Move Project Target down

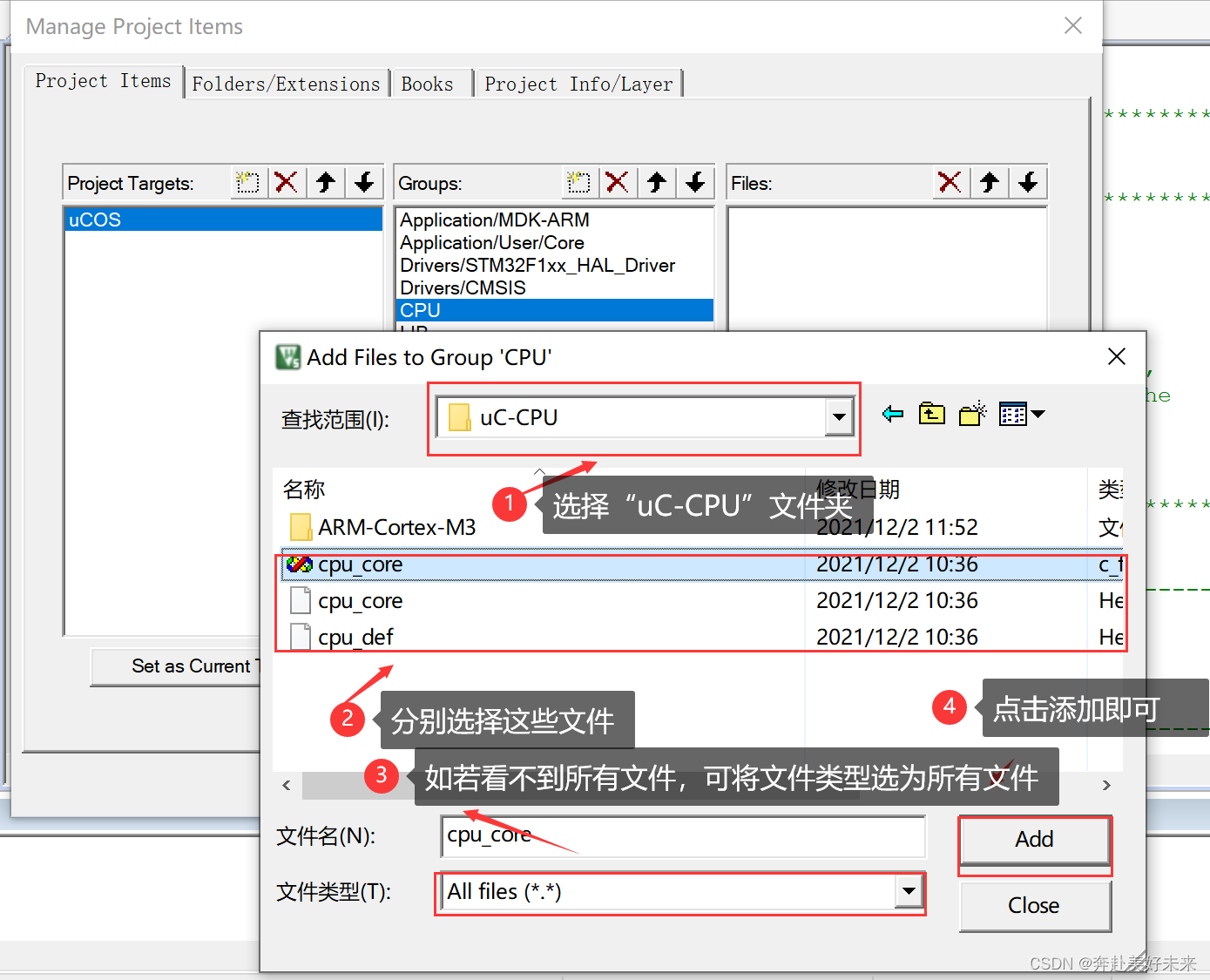[x=365, y=183]
